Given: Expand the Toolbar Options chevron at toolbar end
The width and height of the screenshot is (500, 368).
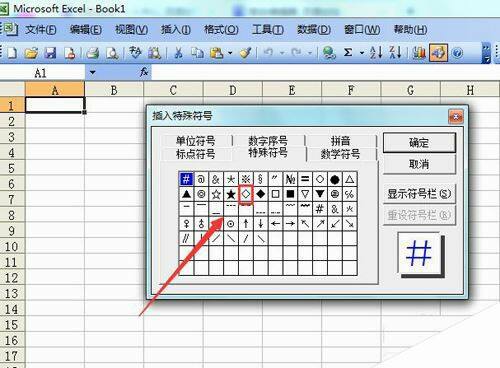Looking at the screenshot, I should (486, 53).
